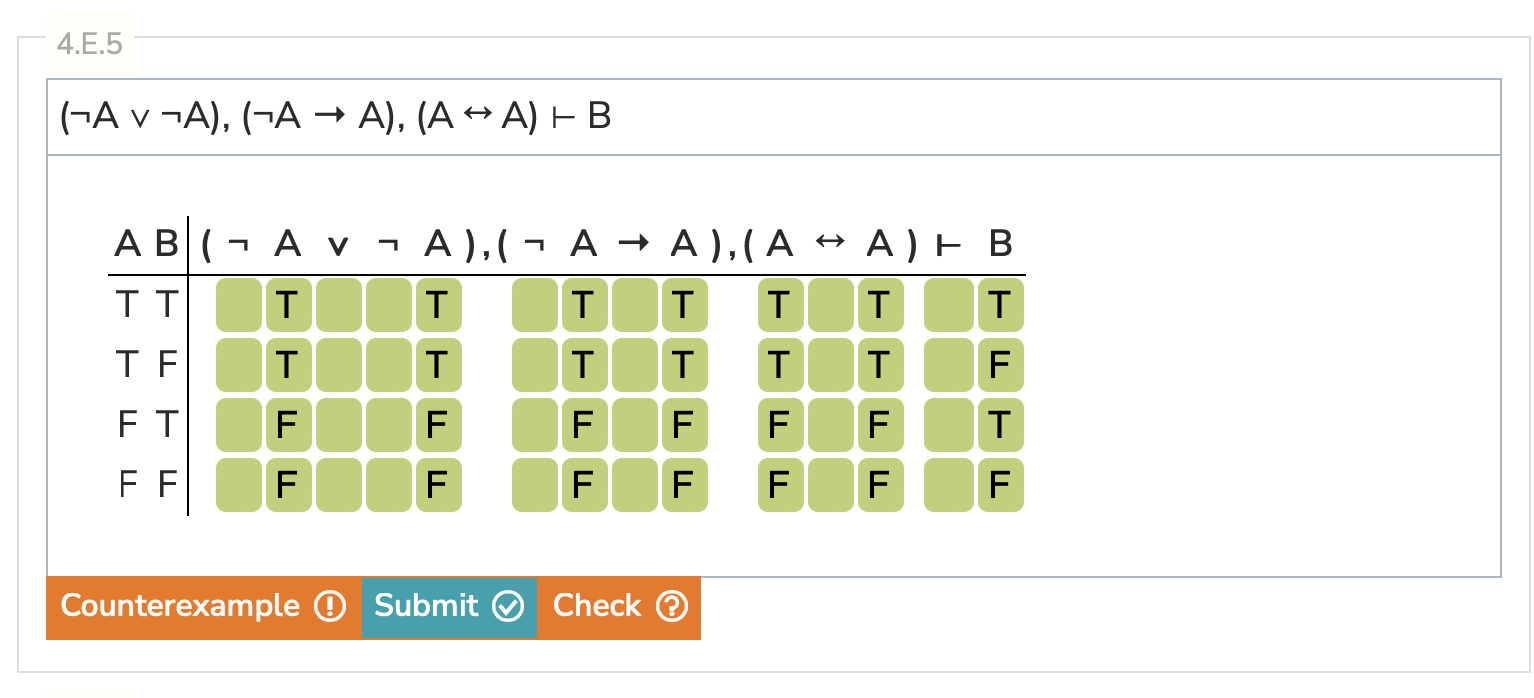Viewport: 1534px width, 698px height.
Task: Click the A B column header
Action: (145, 243)
